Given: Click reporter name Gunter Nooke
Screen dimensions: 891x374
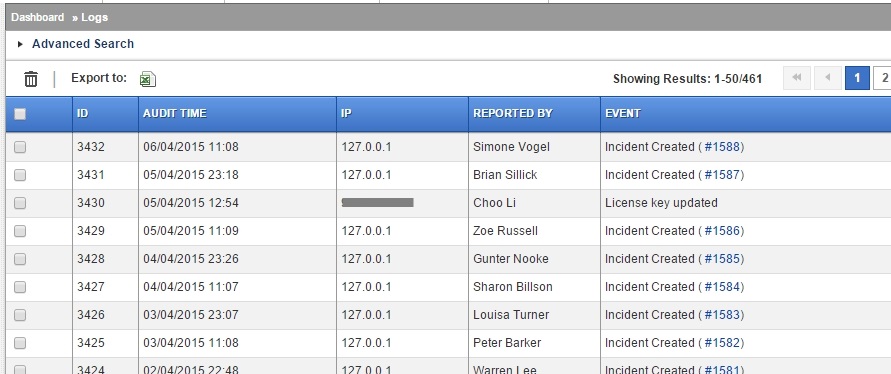Looking at the screenshot, I should pos(511,259).
